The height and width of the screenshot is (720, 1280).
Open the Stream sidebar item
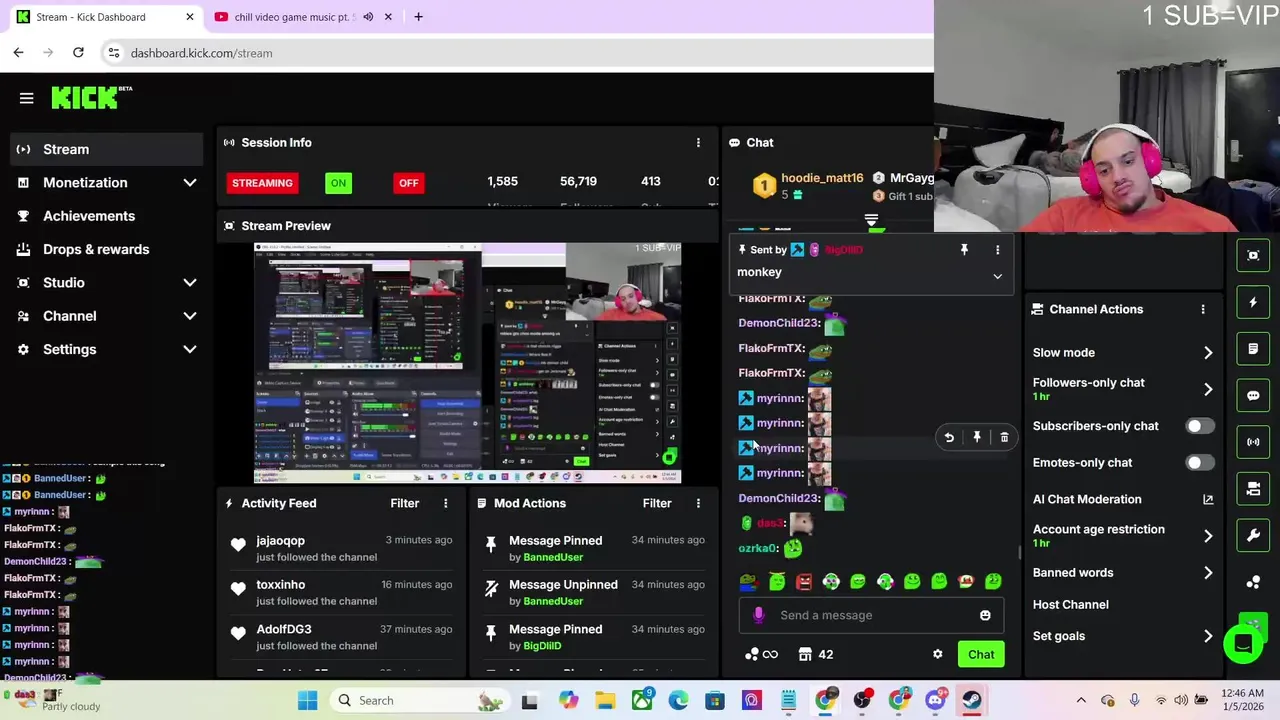click(105, 149)
